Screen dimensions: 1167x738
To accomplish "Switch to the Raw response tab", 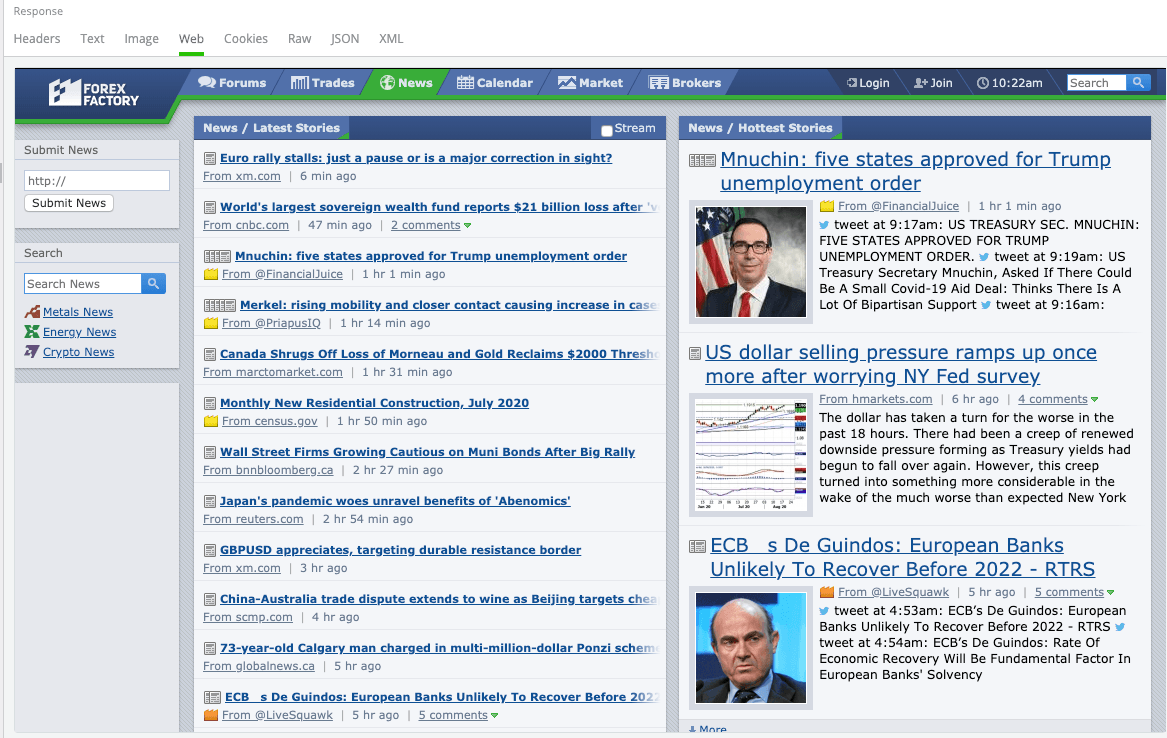I will pos(299,39).
